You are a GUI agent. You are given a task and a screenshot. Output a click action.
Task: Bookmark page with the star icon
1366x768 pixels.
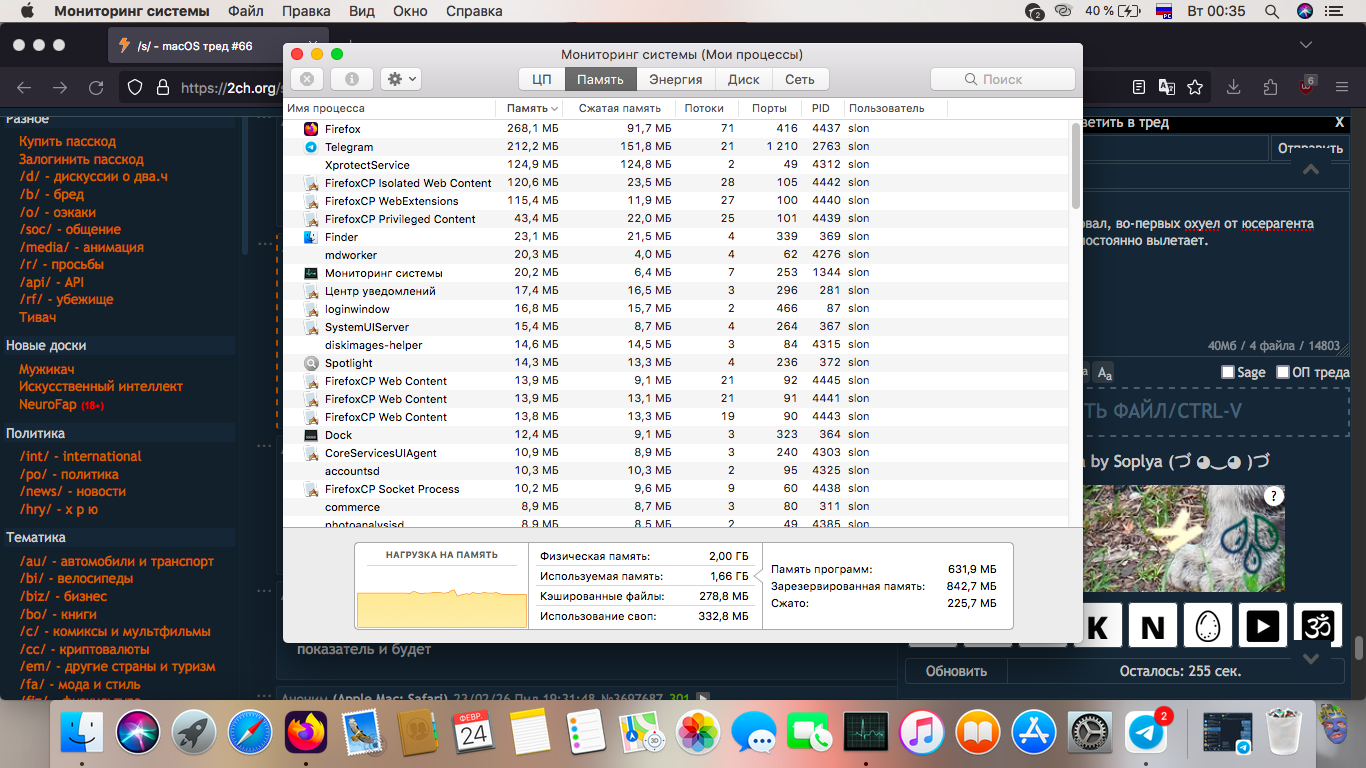(1195, 88)
